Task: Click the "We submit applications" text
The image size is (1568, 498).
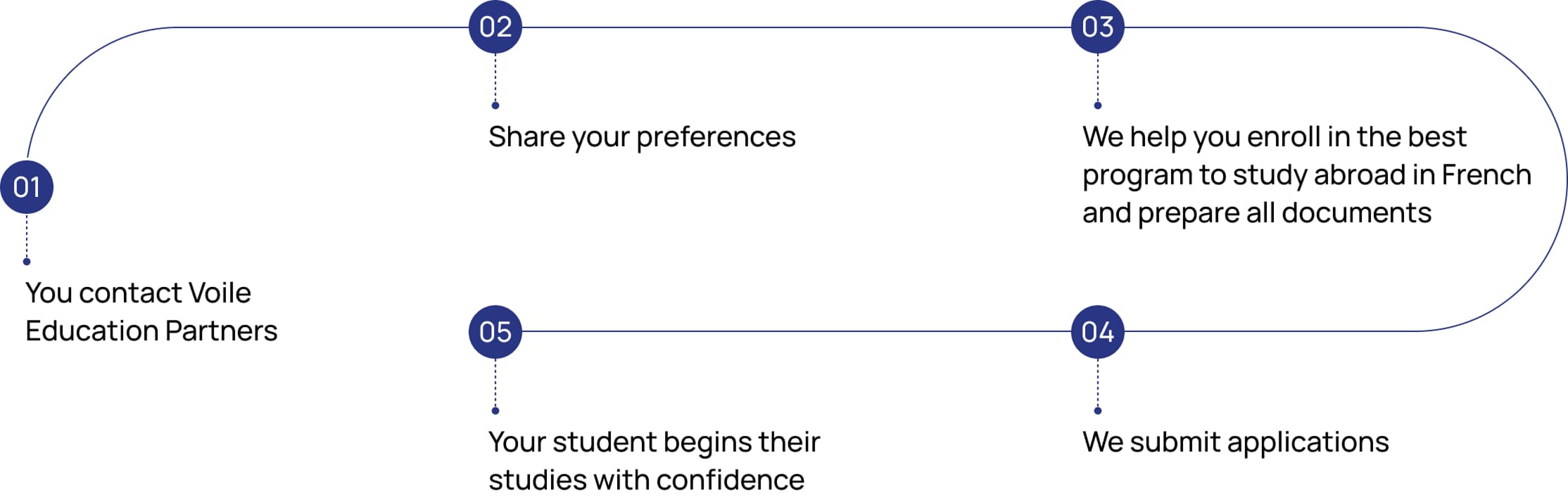Action: [1236, 442]
